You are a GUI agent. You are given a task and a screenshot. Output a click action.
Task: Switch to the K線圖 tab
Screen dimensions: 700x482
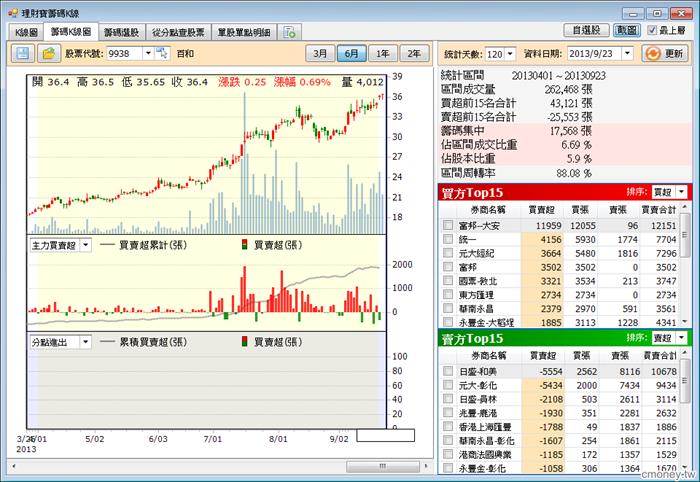click(26, 33)
